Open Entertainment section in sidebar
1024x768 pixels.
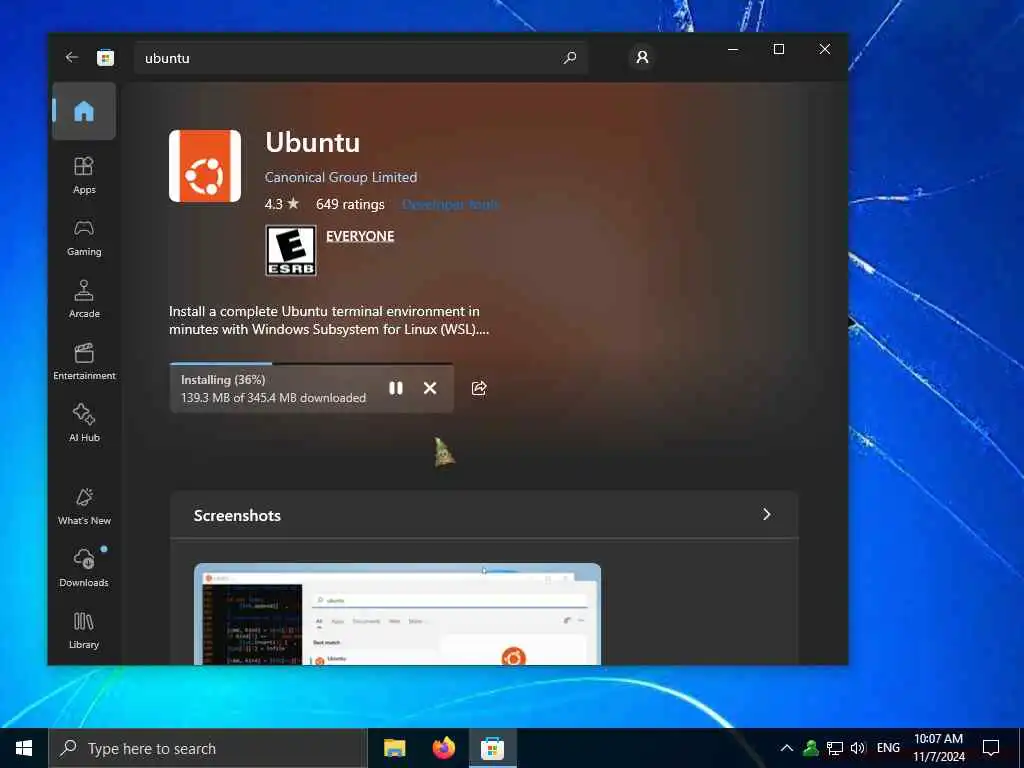(x=84, y=361)
